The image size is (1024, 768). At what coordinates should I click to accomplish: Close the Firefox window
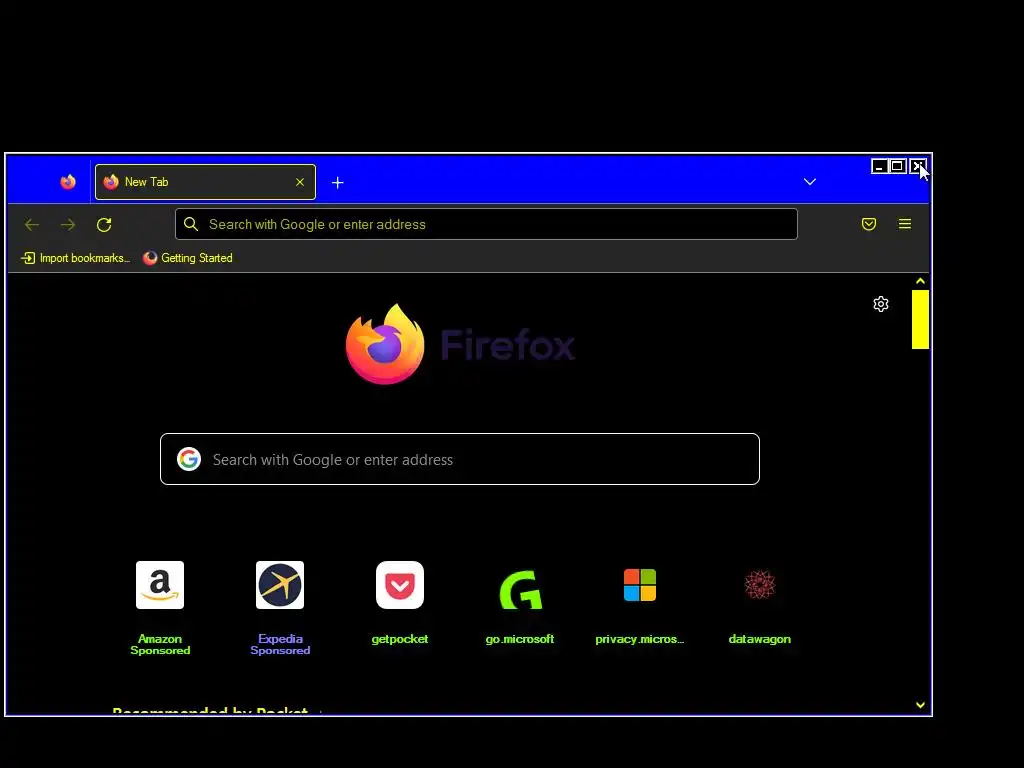[916, 167]
